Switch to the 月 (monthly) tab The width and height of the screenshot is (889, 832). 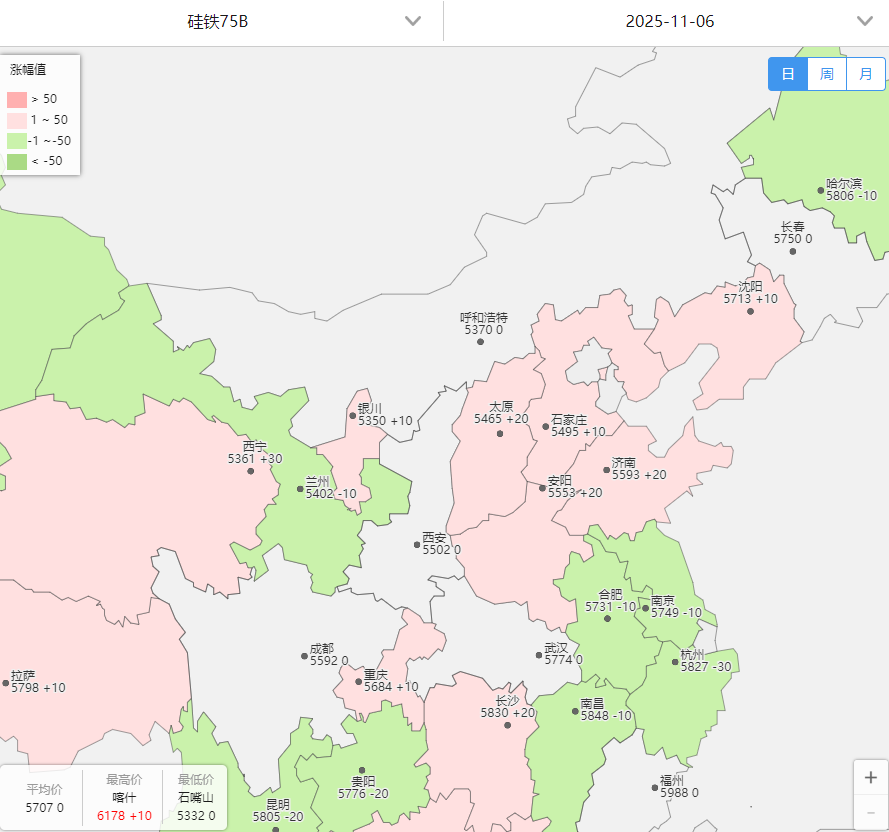point(866,74)
